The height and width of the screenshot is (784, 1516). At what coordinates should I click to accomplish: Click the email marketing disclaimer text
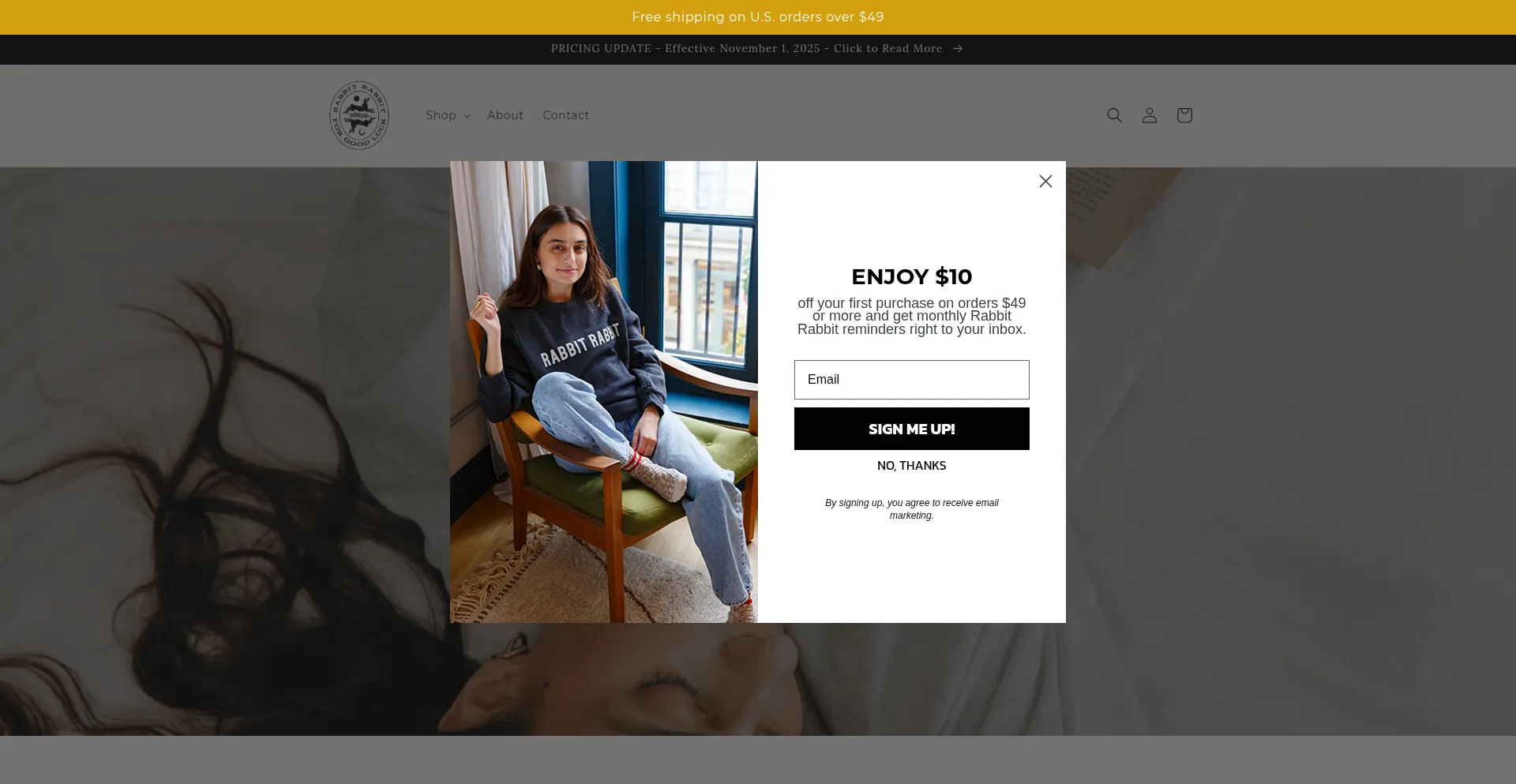(x=912, y=509)
